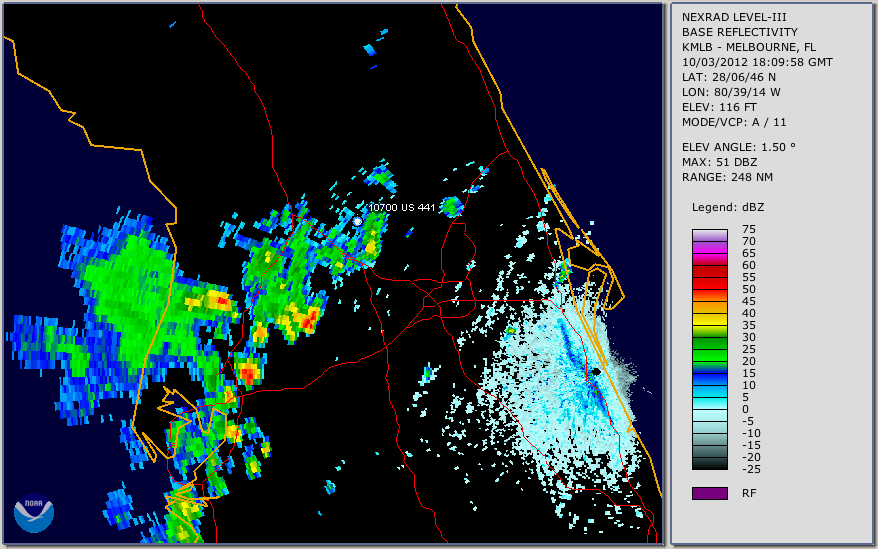The width and height of the screenshot is (878, 549).
Task: Click the '20' legend scale value
Action: coord(749,361)
